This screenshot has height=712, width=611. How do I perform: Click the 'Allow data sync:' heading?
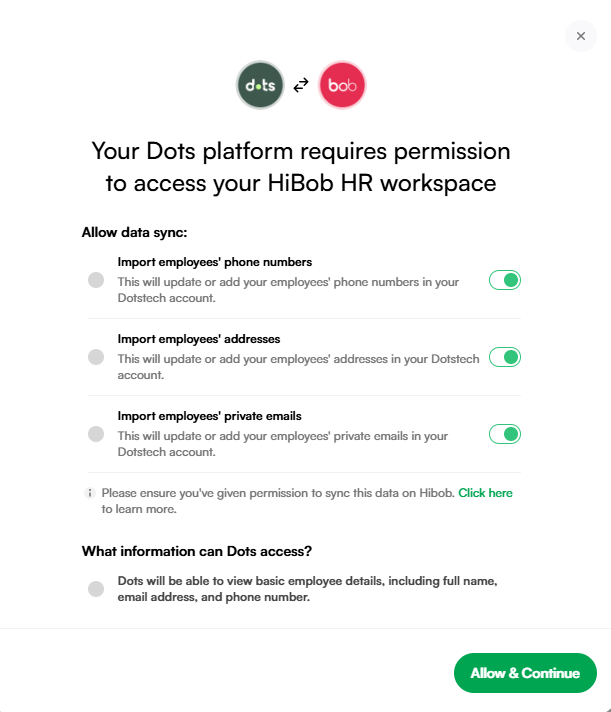134,232
